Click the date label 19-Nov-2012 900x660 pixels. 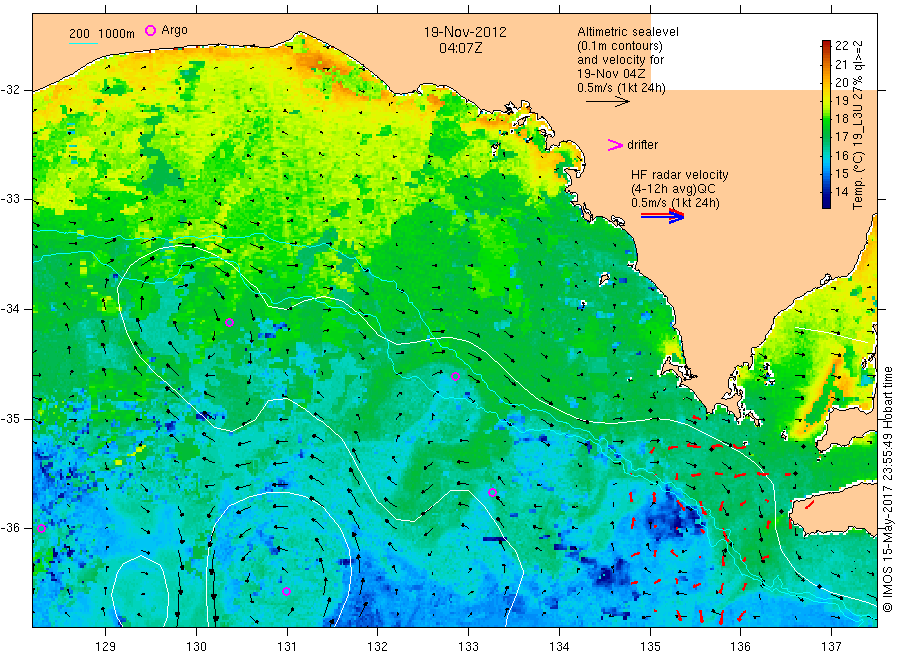(x=465, y=32)
